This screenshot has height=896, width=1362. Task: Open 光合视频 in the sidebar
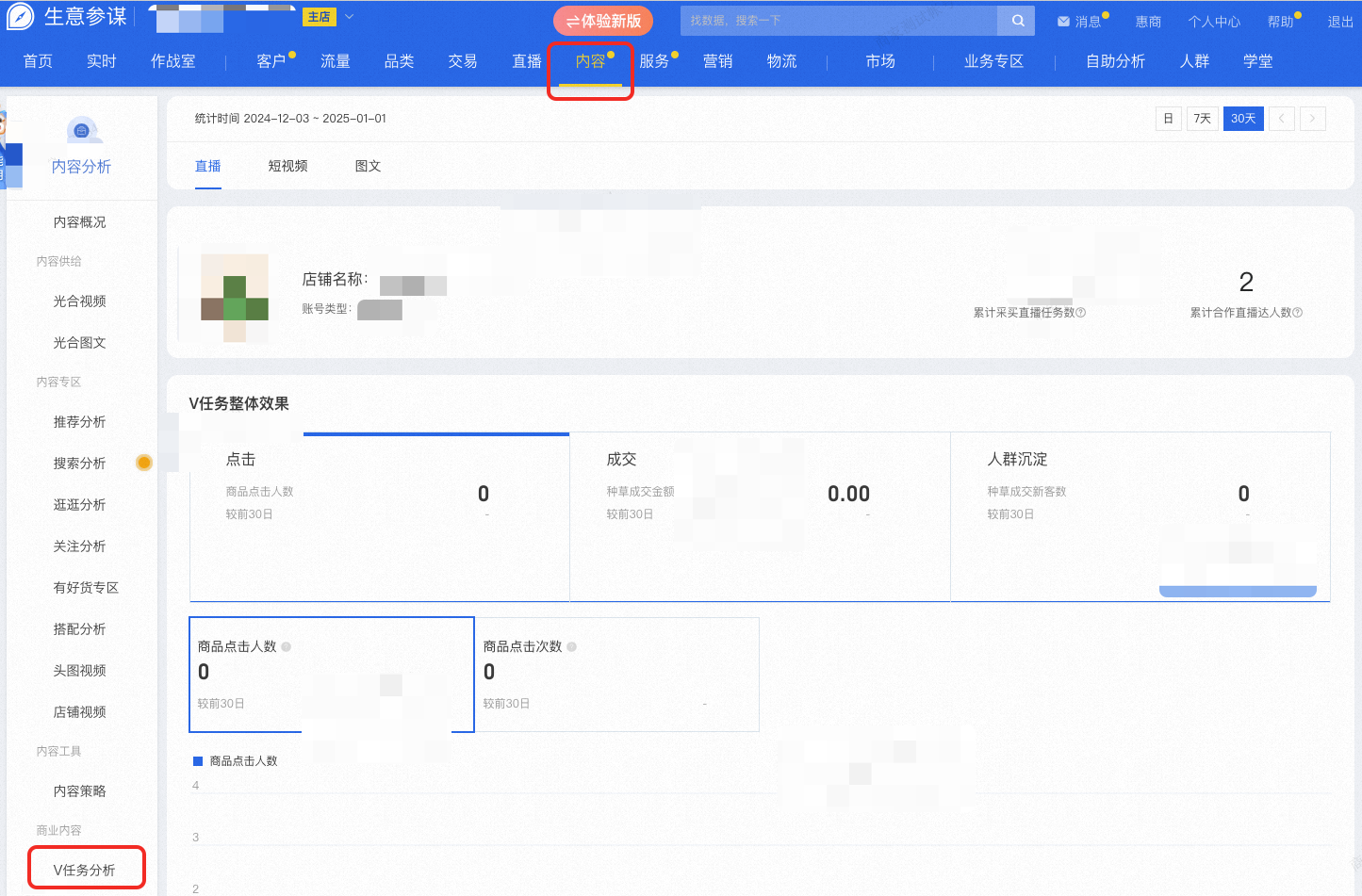point(80,301)
